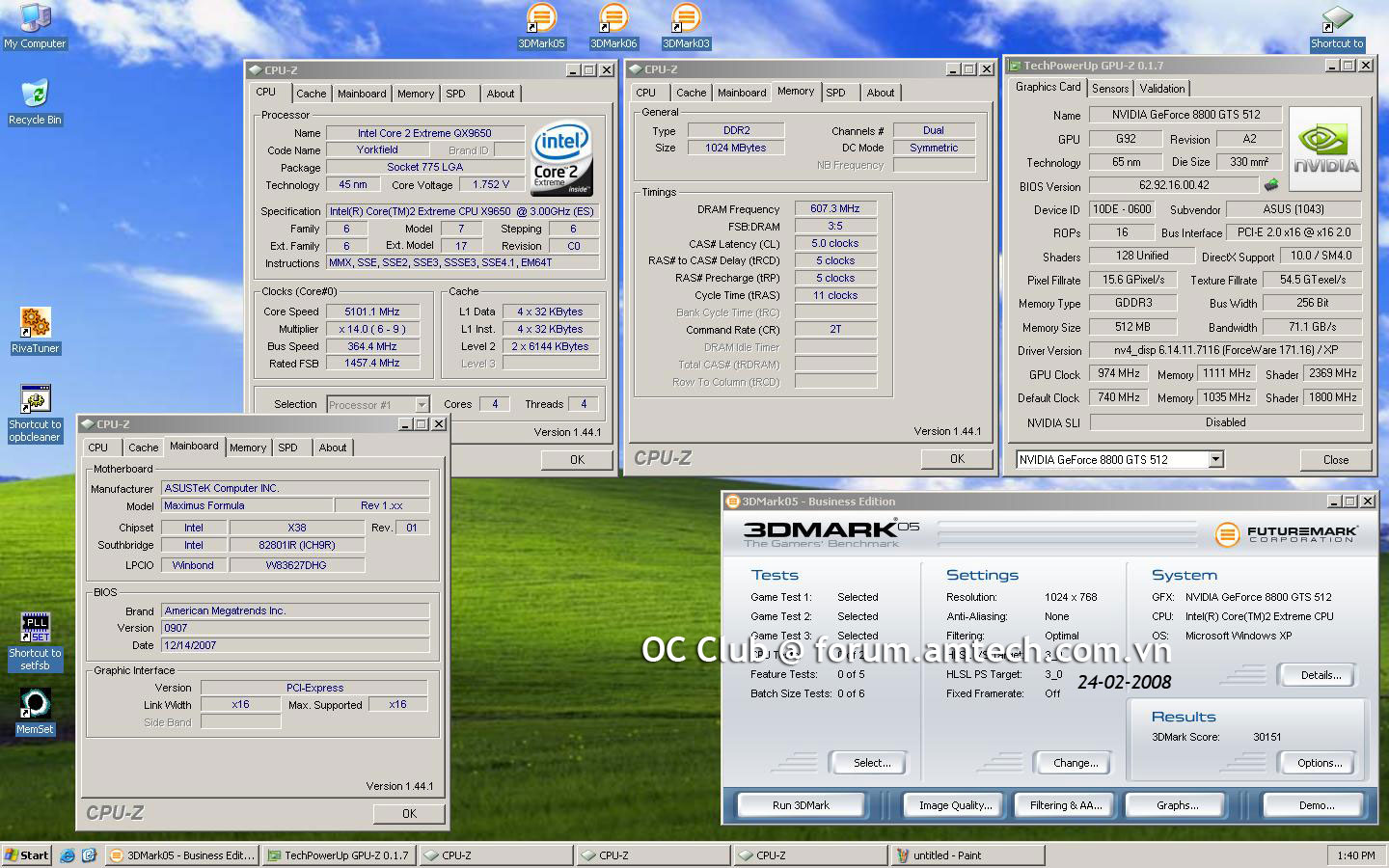1389x868 pixels.
Task: Open the 3DMark03 desktop shortcut
Action: coord(686,26)
